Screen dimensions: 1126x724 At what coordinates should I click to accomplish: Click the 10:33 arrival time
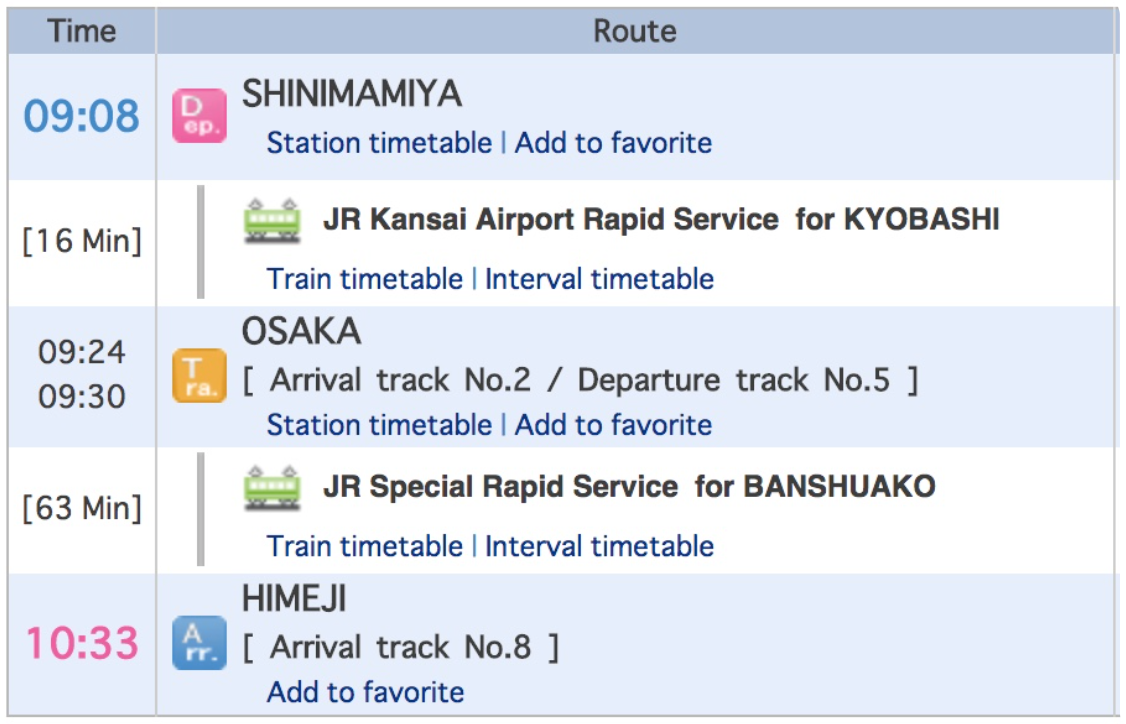(x=82, y=642)
